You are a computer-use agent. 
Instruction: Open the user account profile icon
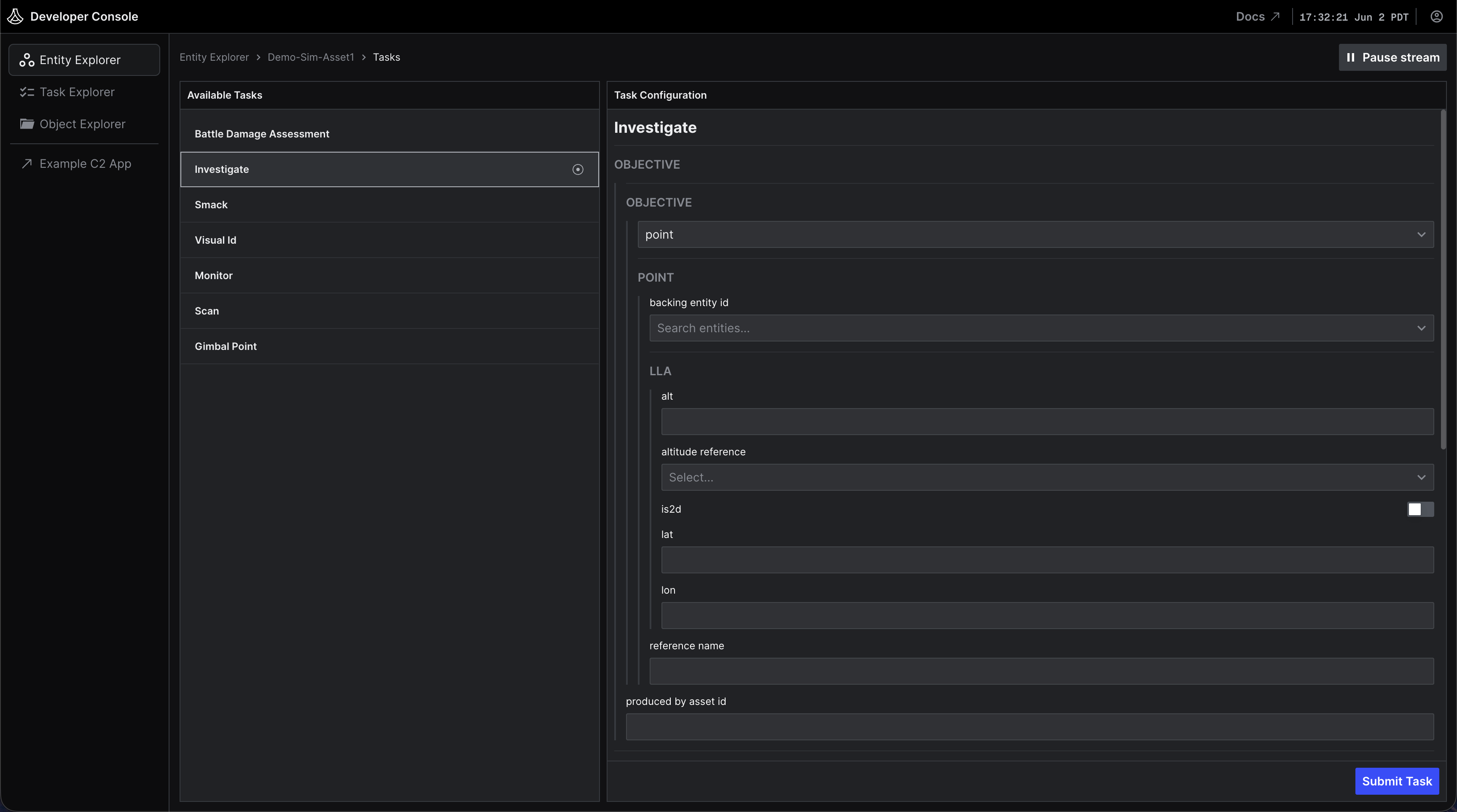[1437, 16]
